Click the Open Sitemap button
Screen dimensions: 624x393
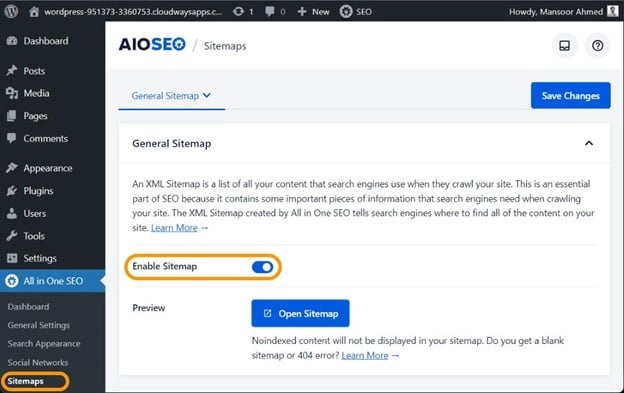[x=300, y=313]
